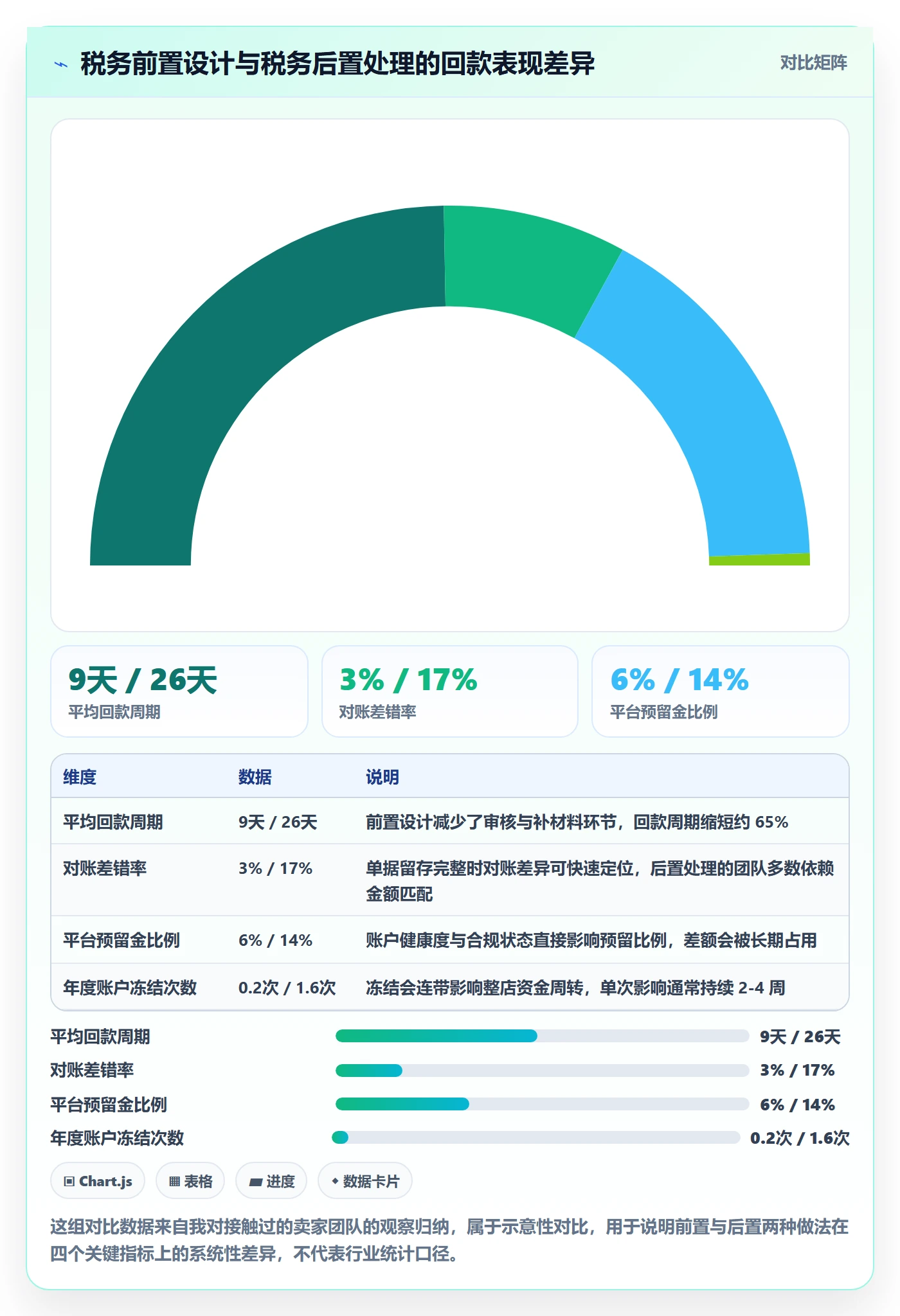This screenshot has width=900, height=1316.
Task: Click the description mentioning 缩短约 65%
Action: click(x=577, y=822)
